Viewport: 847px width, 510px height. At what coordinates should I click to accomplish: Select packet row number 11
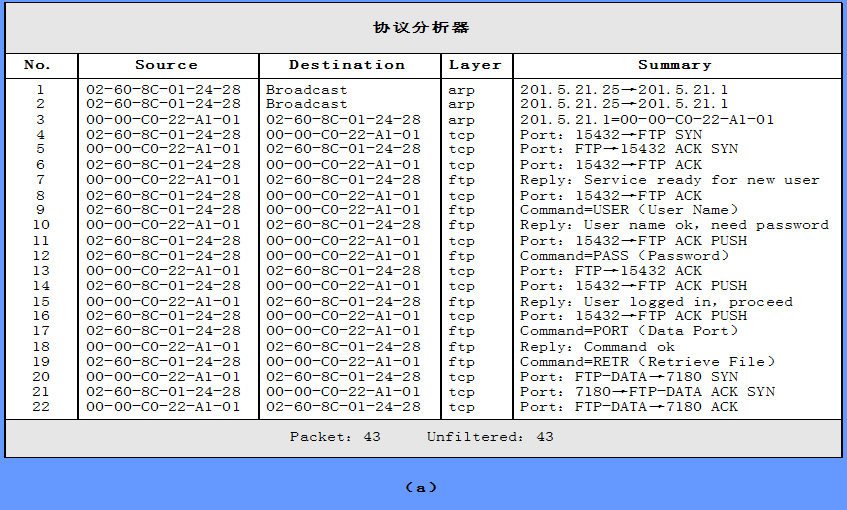41,240
